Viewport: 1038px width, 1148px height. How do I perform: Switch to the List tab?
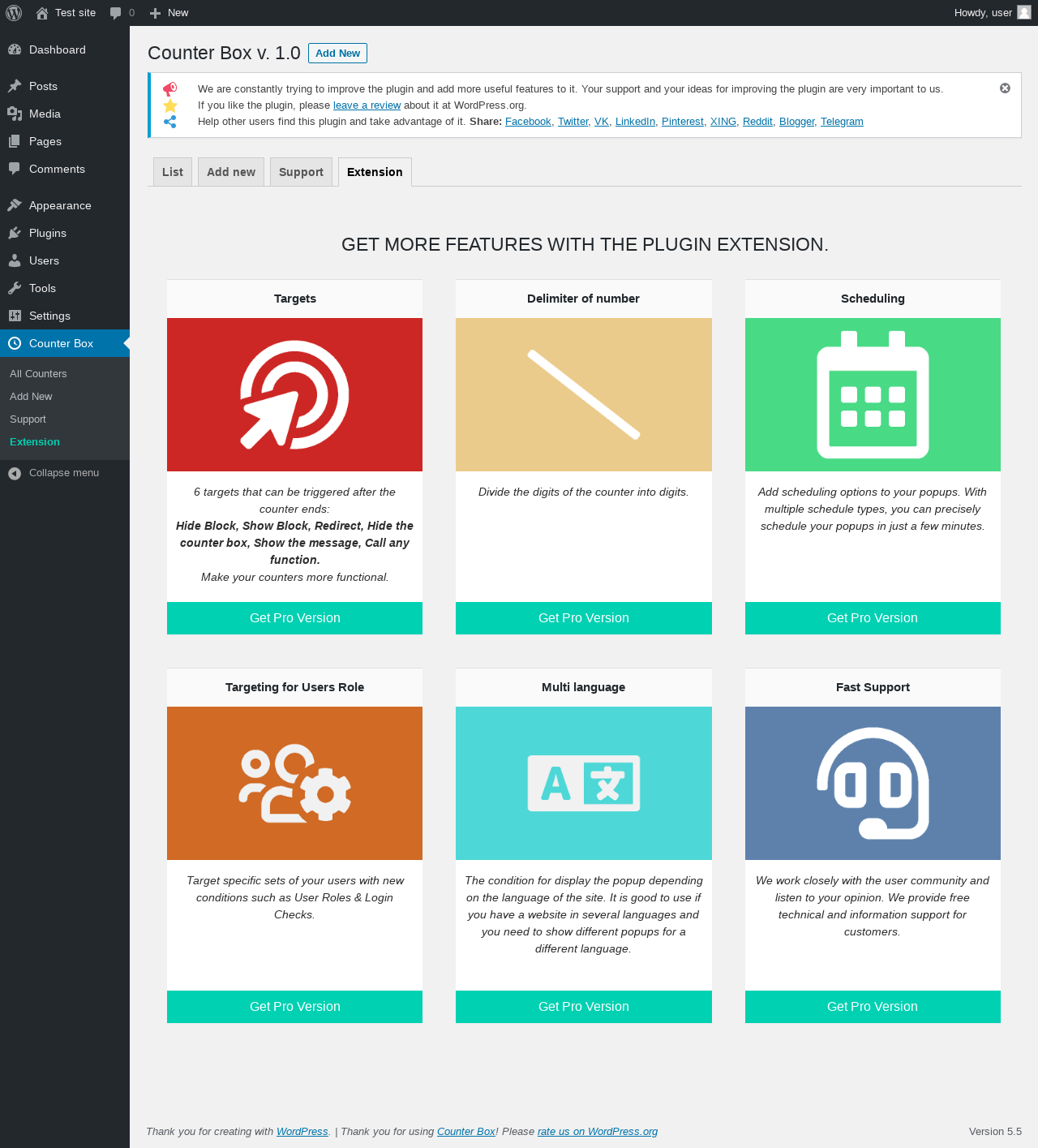173,172
